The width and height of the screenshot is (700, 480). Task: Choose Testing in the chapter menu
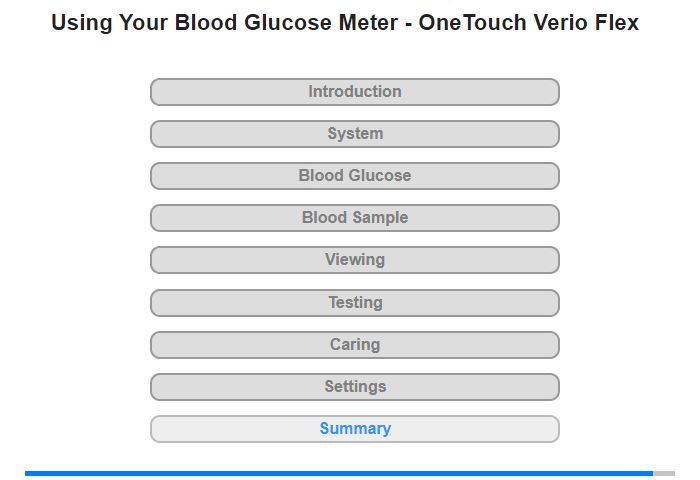[354, 302]
